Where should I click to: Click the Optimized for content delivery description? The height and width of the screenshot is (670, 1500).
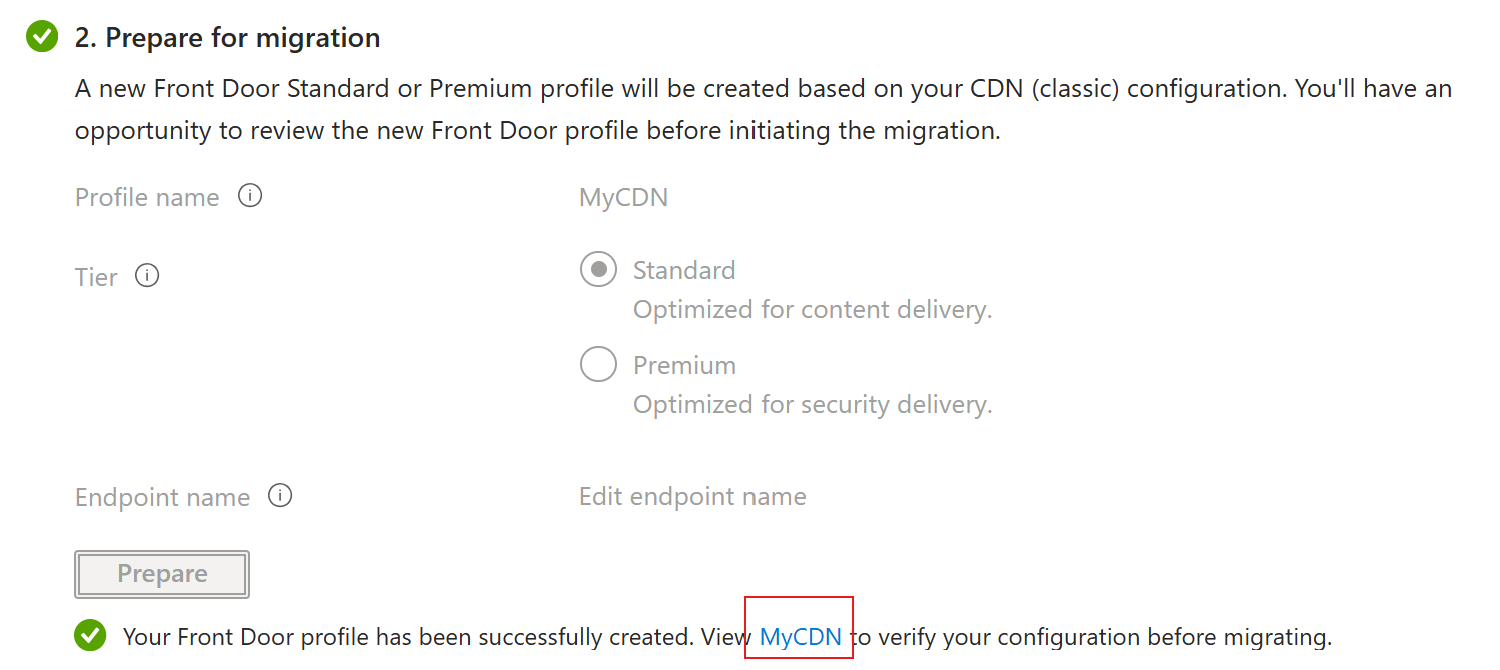(x=812, y=309)
